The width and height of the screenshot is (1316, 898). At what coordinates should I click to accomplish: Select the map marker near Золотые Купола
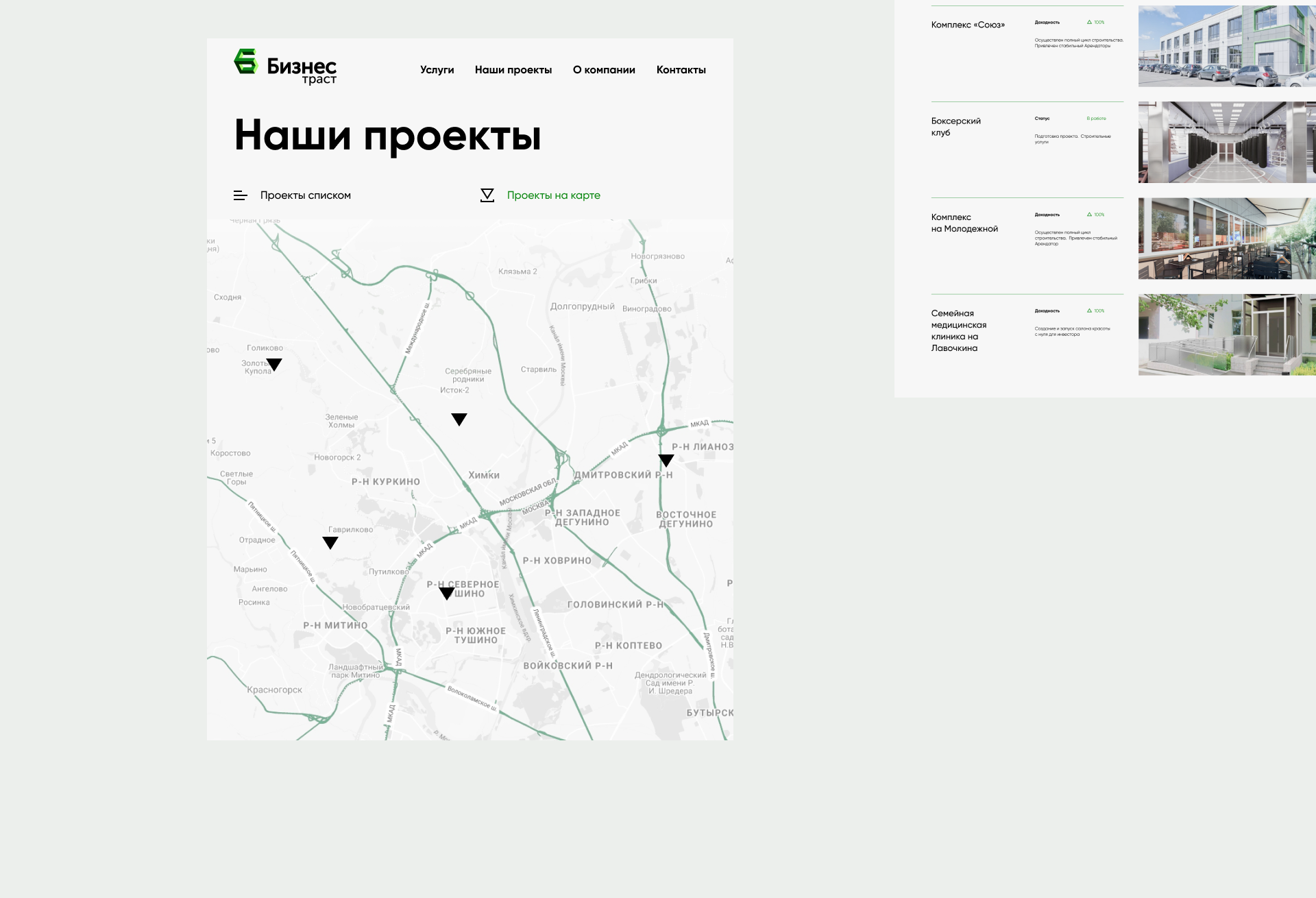click(274, 364)
